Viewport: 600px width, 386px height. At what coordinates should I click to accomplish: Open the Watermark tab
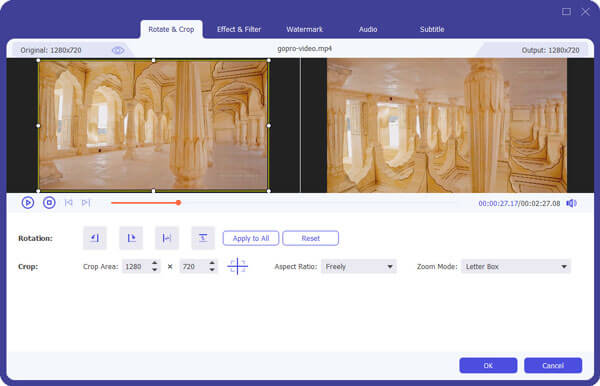click(x=305, y=29)
